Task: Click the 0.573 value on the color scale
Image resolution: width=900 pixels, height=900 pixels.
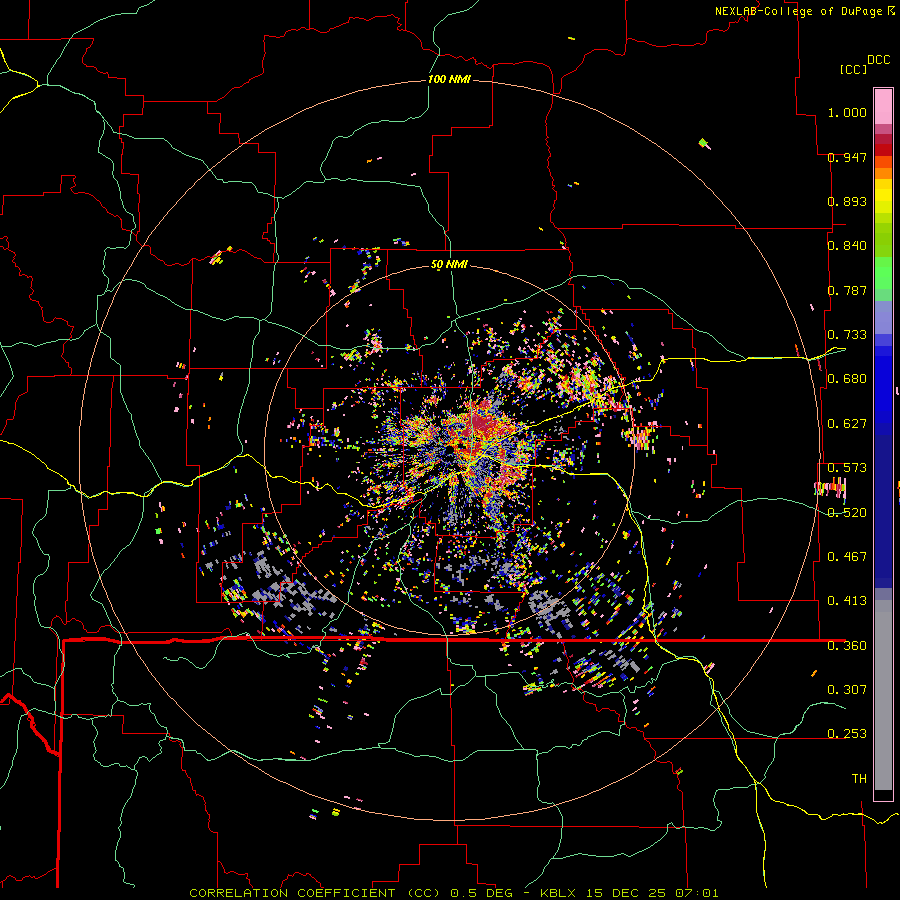Action: [x=847, y=468]
